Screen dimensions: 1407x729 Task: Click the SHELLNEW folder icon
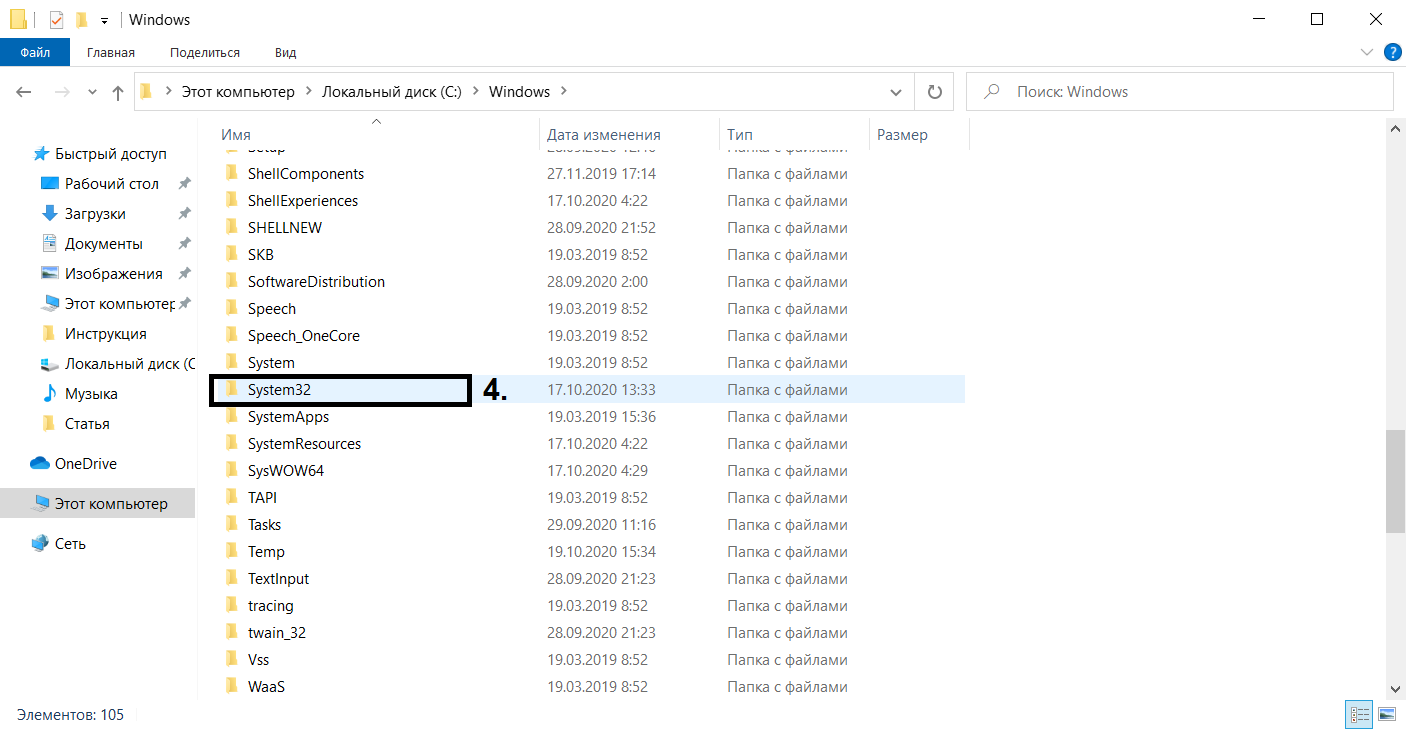231,227
